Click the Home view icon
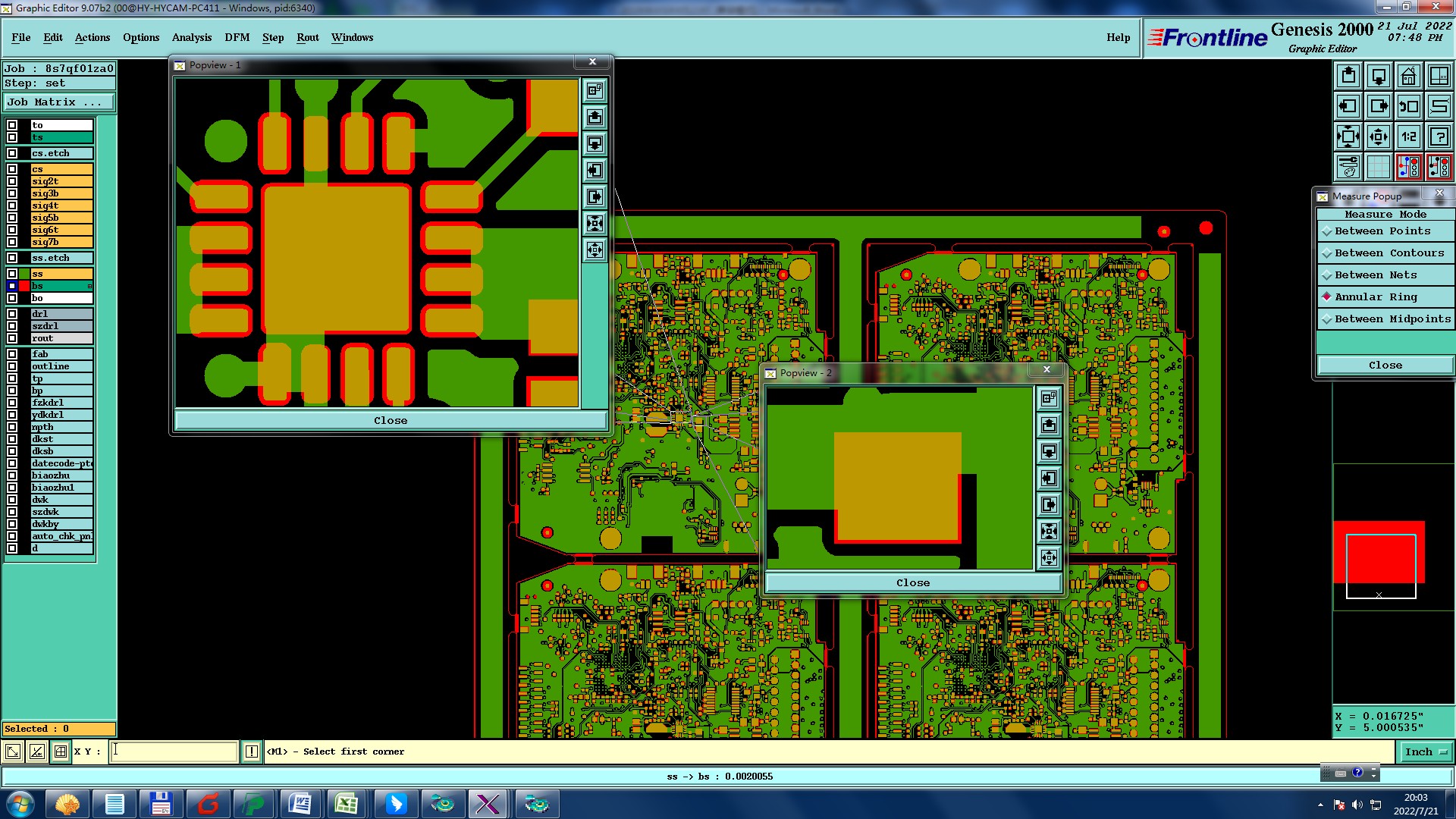This screenshot has width=1456, height=819. 1408,76
